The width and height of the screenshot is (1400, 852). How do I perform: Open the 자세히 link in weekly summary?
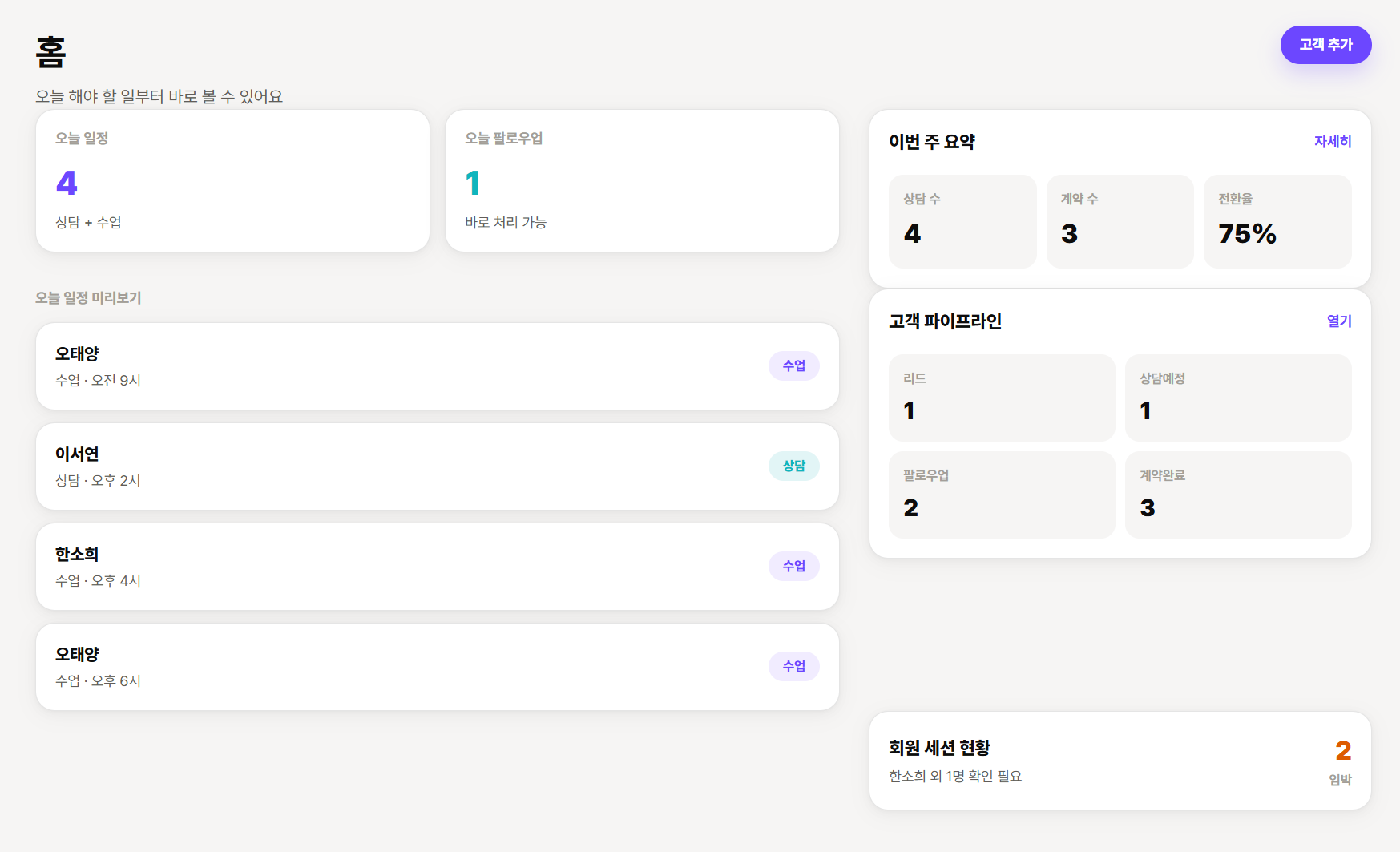tap(1333, 141)
